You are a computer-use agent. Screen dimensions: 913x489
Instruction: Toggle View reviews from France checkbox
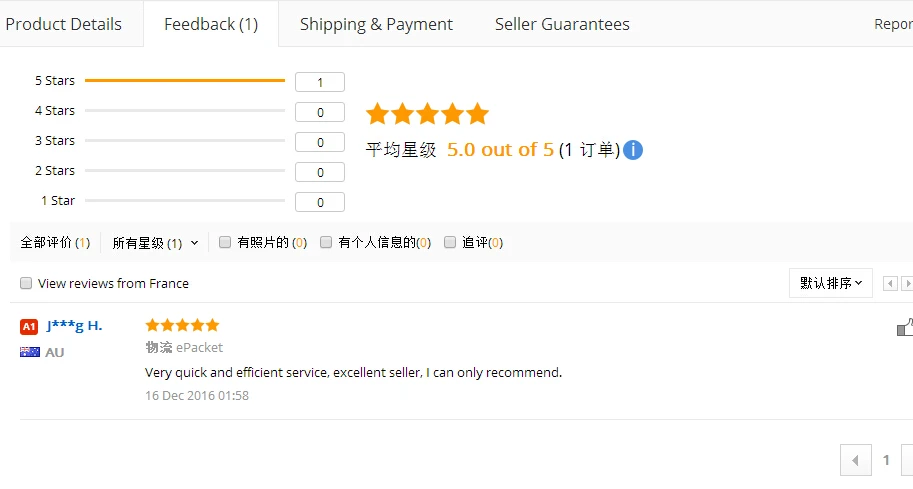[26, 283]
